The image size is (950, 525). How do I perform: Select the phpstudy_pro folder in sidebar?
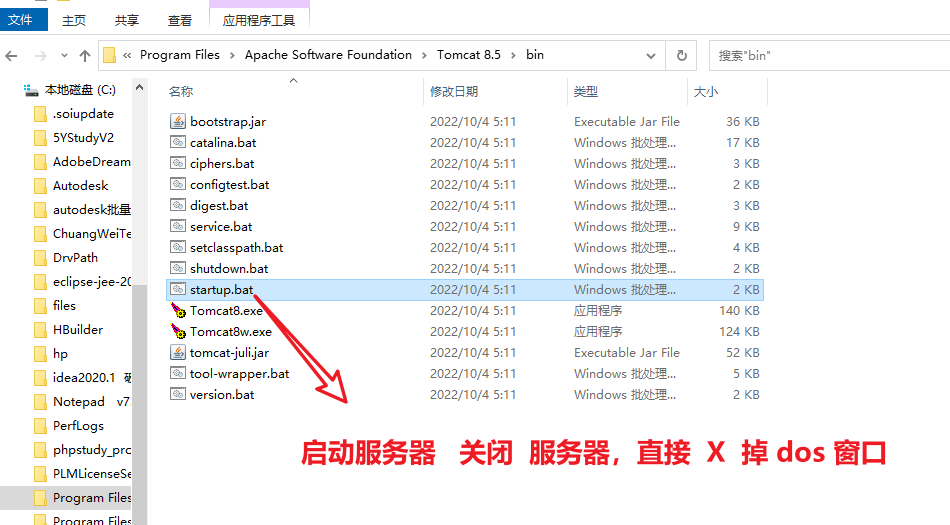pyautogui.click(x=91, y=450)
